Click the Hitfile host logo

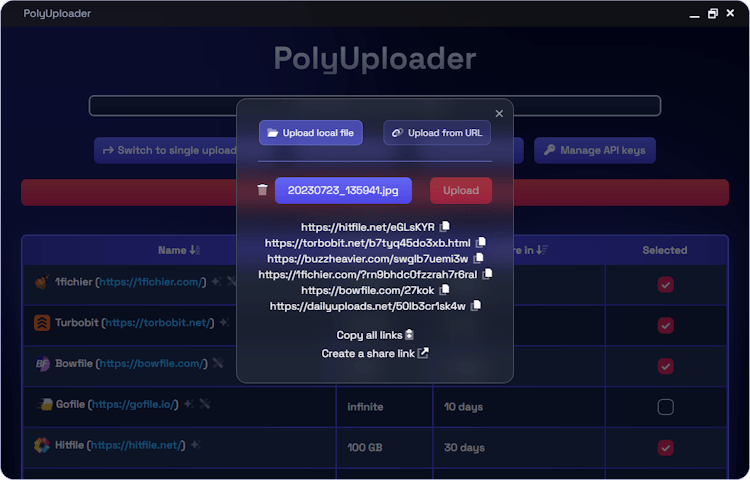(x=42, y=445)
